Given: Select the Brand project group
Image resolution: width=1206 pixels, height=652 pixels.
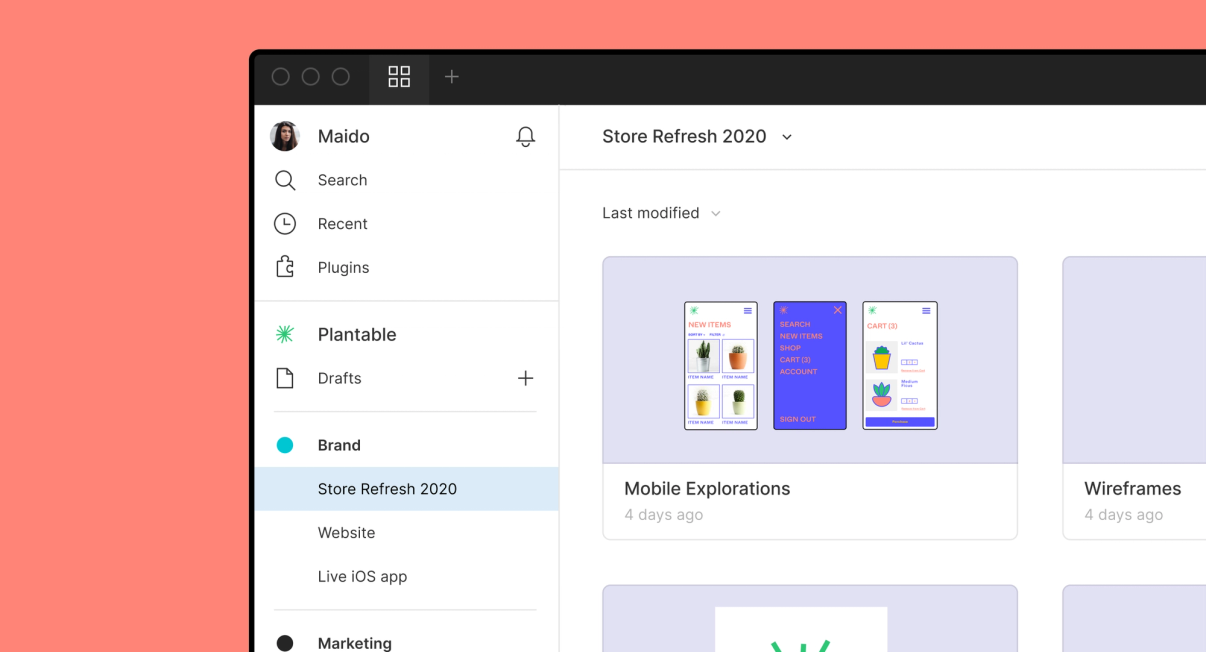Looking at the screenshot, I should pyautogui.click(x=339, y=445).
